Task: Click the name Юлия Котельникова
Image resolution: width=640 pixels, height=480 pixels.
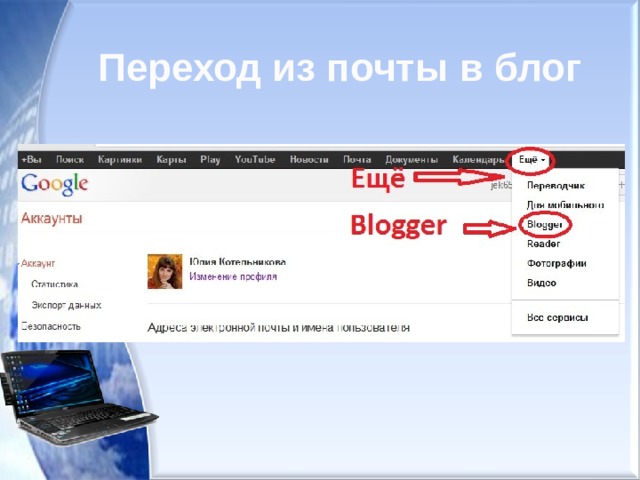Action: pyautogui.click(x=238, y=262)
